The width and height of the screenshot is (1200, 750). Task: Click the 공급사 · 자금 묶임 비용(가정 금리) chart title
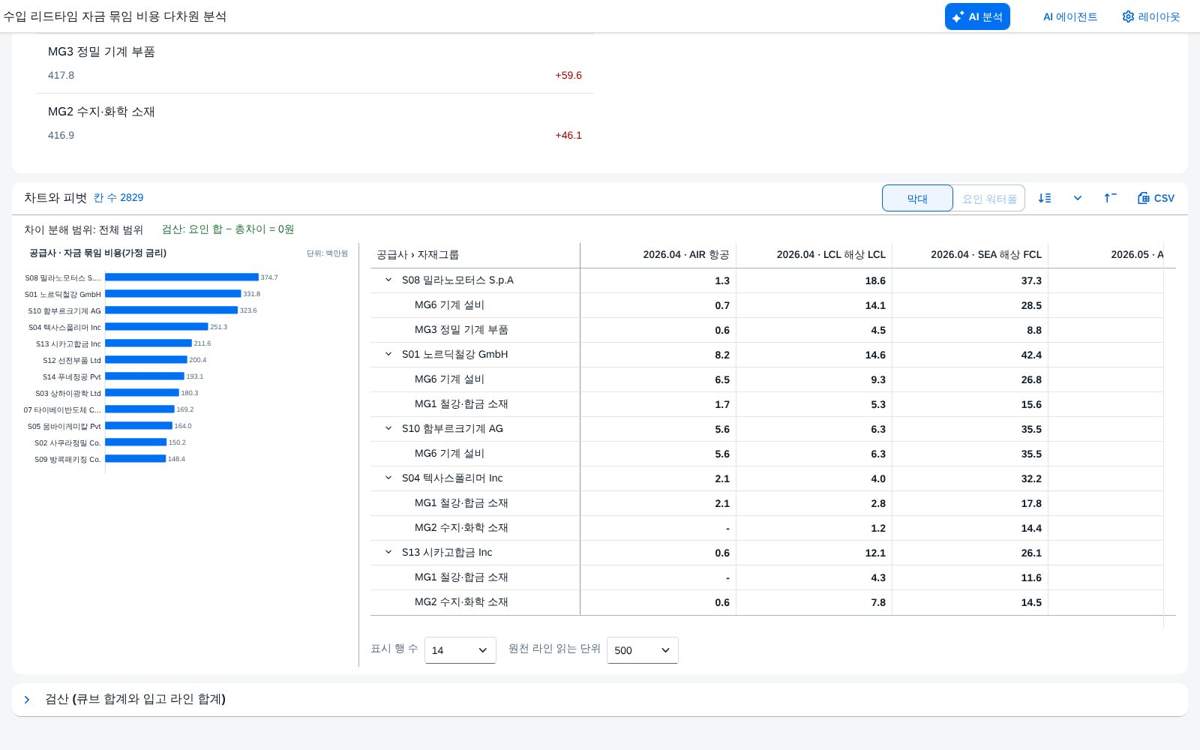pyautogui.click(x=98, y=253)
